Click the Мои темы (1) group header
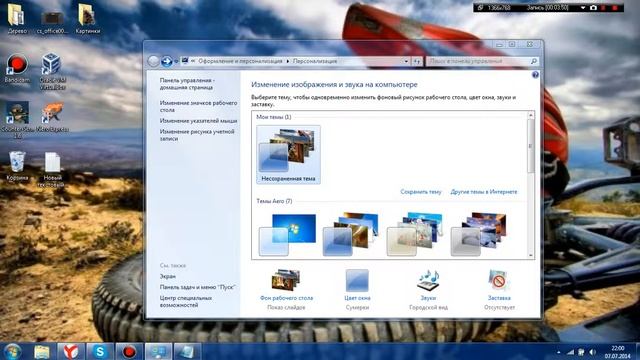The height and width of the screenshot is (360, 640). click(273, 117)
